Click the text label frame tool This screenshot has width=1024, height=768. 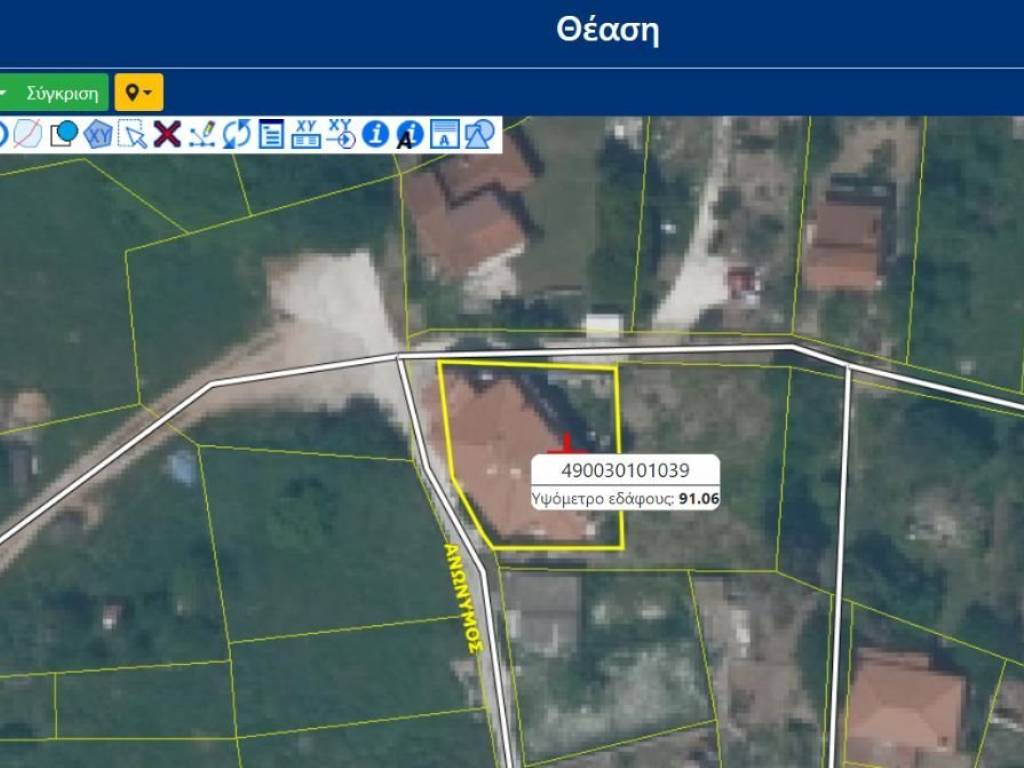coord(444,133)
